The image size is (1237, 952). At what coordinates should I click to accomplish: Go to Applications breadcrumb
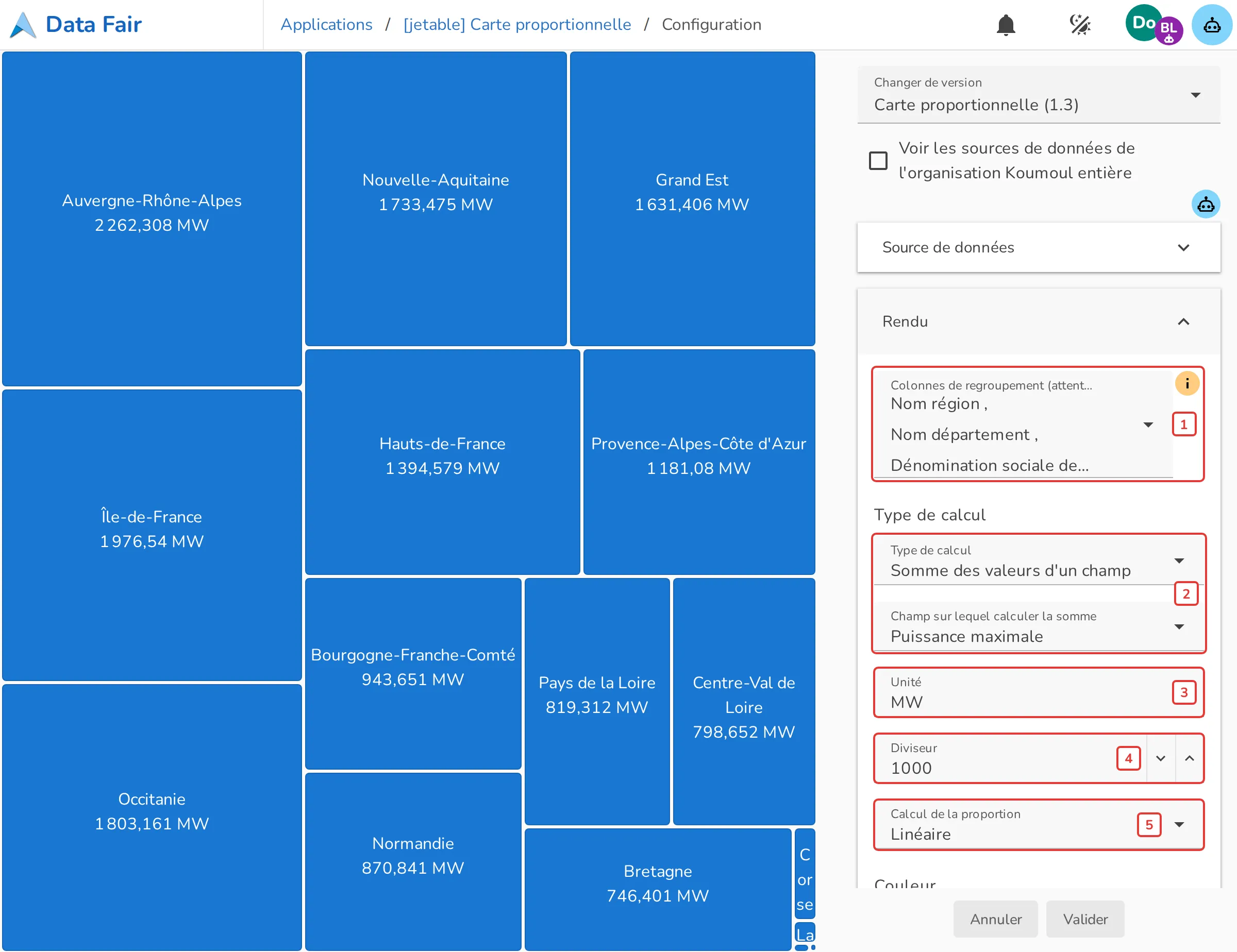pos(326,24)
